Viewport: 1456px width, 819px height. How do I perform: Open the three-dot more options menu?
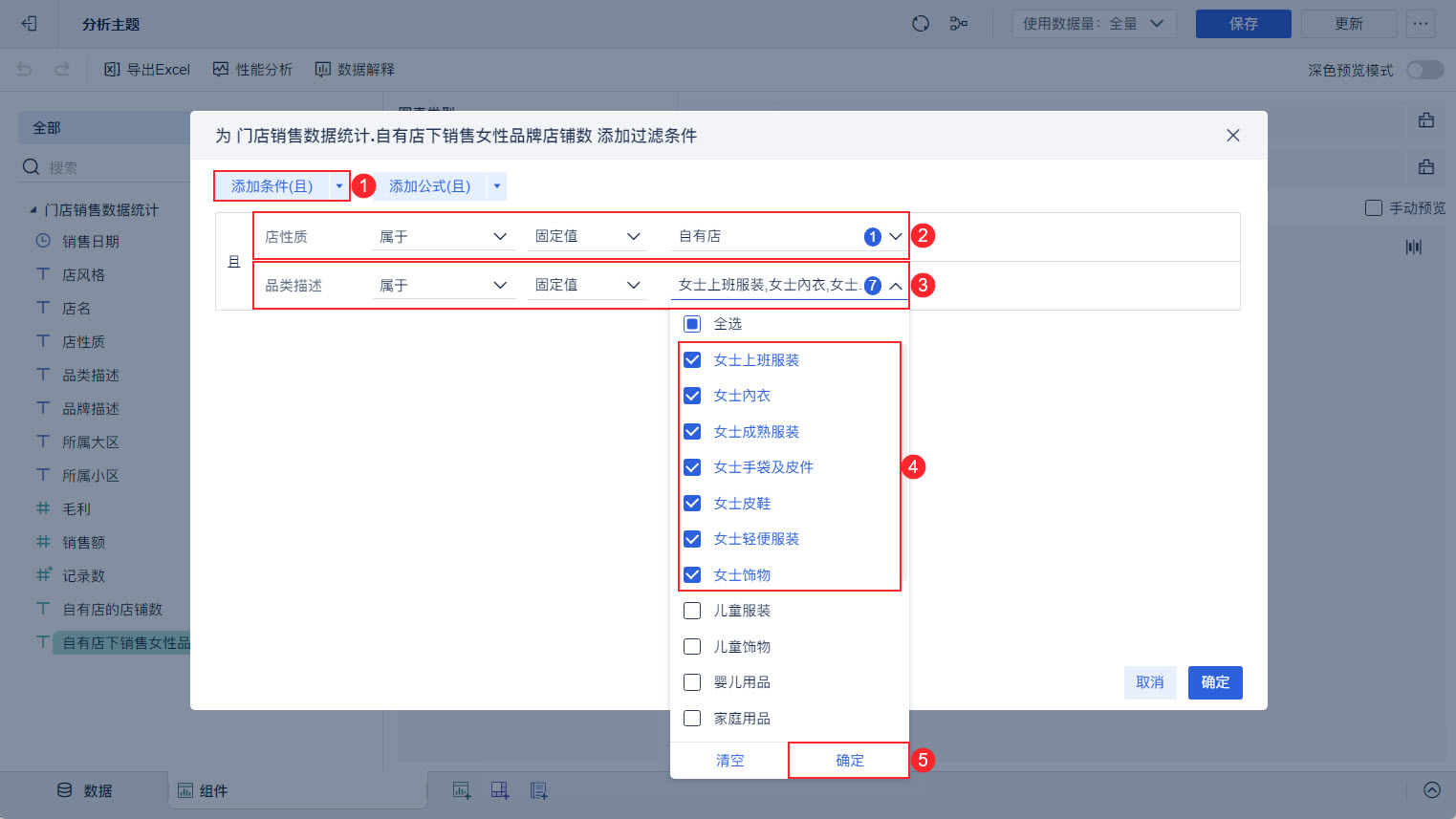[x=1421, y=24]
